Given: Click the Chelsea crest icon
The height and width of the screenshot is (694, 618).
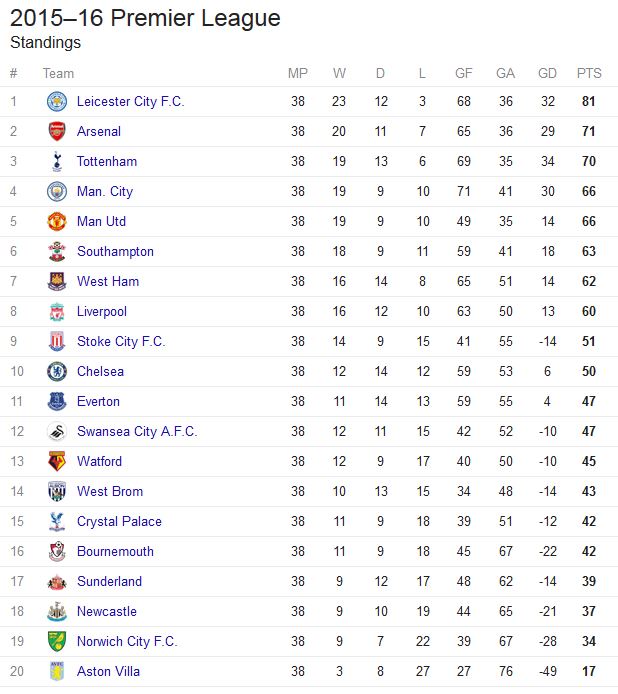Looking at the screenshot, I should [x=56, y=371].
